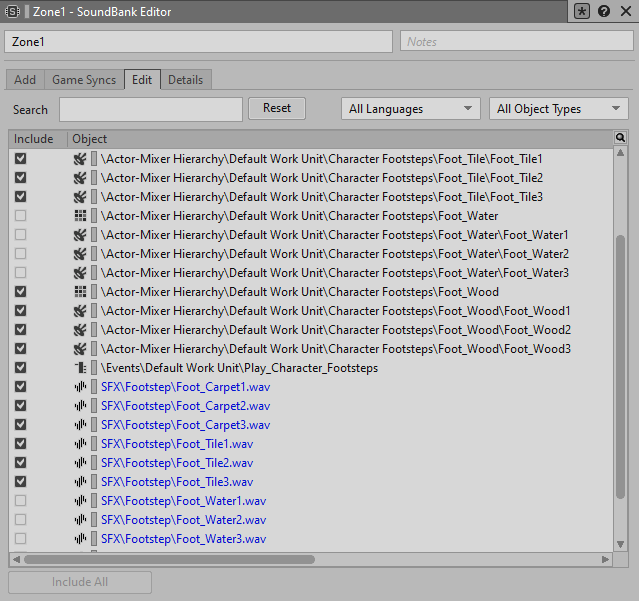Open the All Languages dropdown
The height and width of the screenshot is (601, 639).
click(x=410, y=109)
